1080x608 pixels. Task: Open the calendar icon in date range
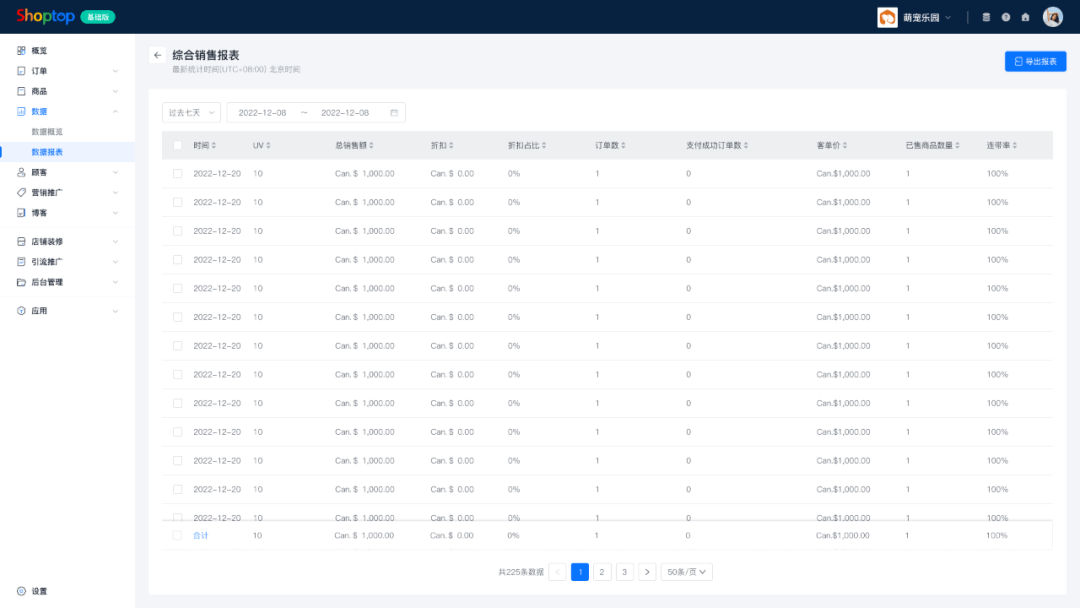click(394, 113)
